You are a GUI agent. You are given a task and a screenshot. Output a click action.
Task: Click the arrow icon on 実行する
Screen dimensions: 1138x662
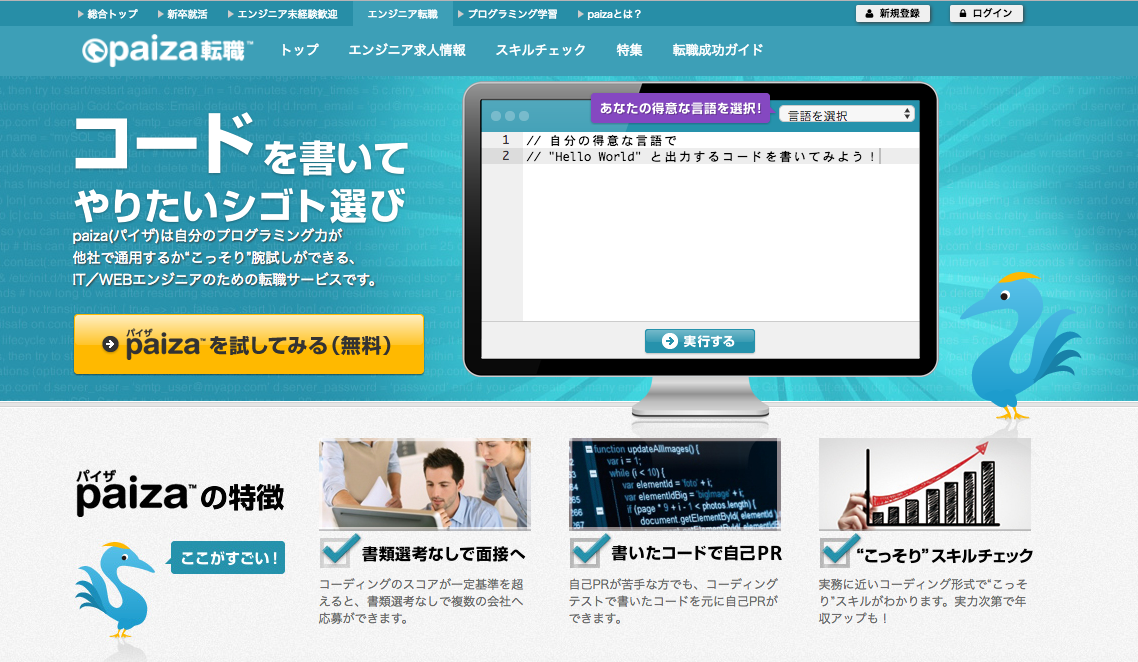click(x=670, y=341)
